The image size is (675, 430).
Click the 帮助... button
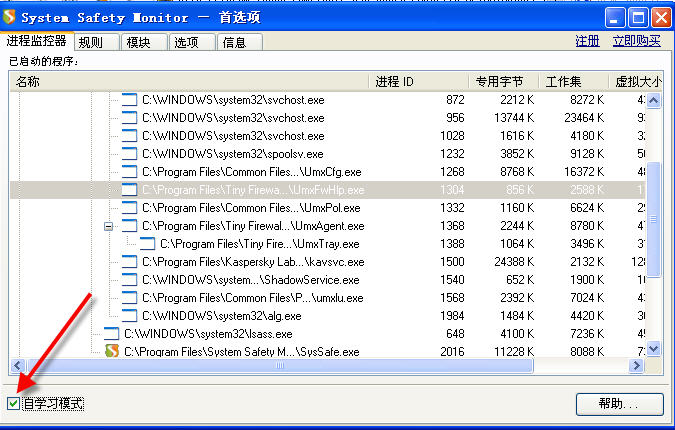619,404
